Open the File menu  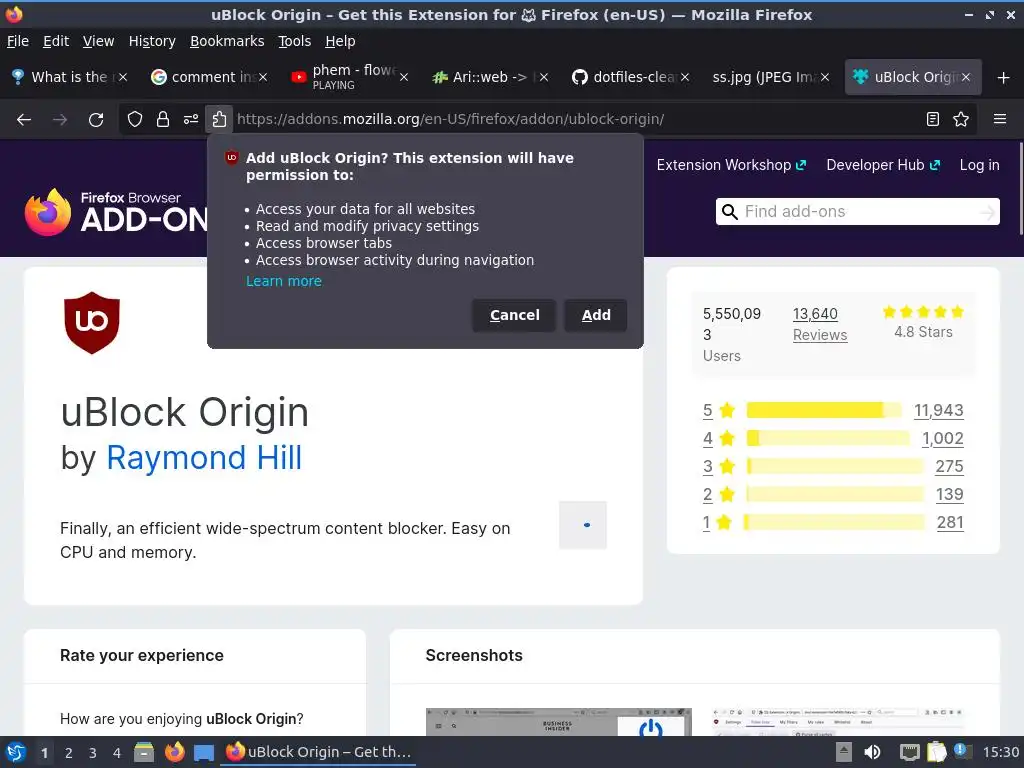(18, 41)
